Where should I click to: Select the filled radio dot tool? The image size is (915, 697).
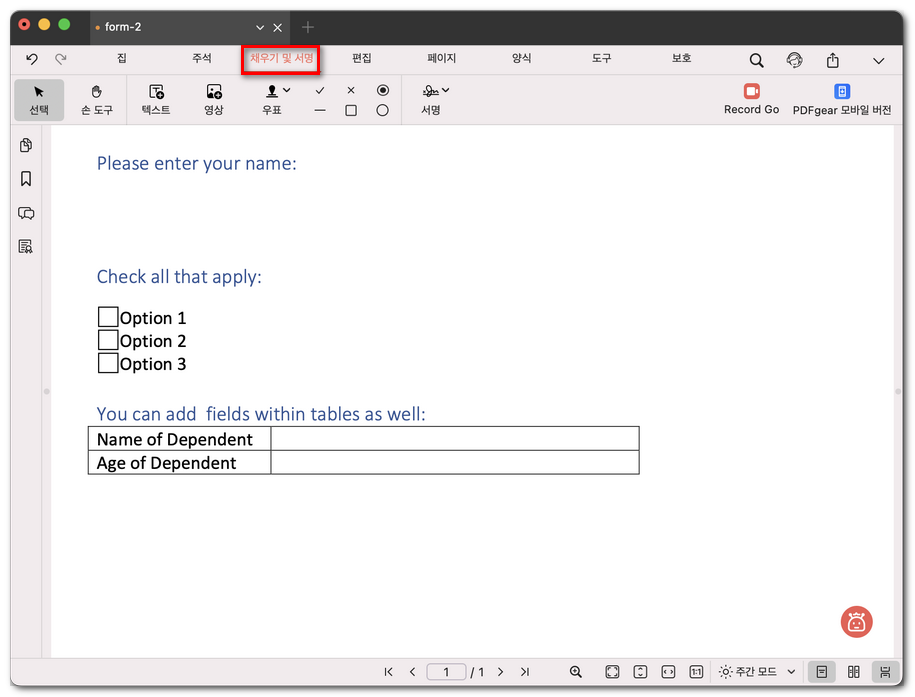tap(382, 91)
